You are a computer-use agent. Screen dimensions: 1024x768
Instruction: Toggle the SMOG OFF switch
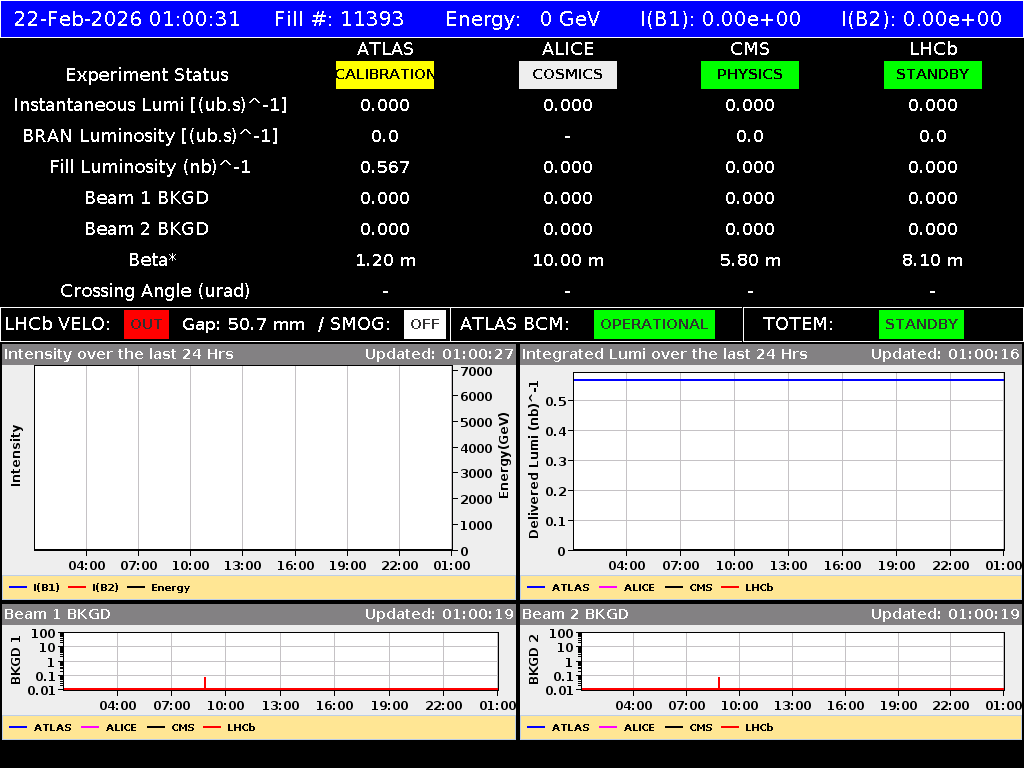pos(424,324)
